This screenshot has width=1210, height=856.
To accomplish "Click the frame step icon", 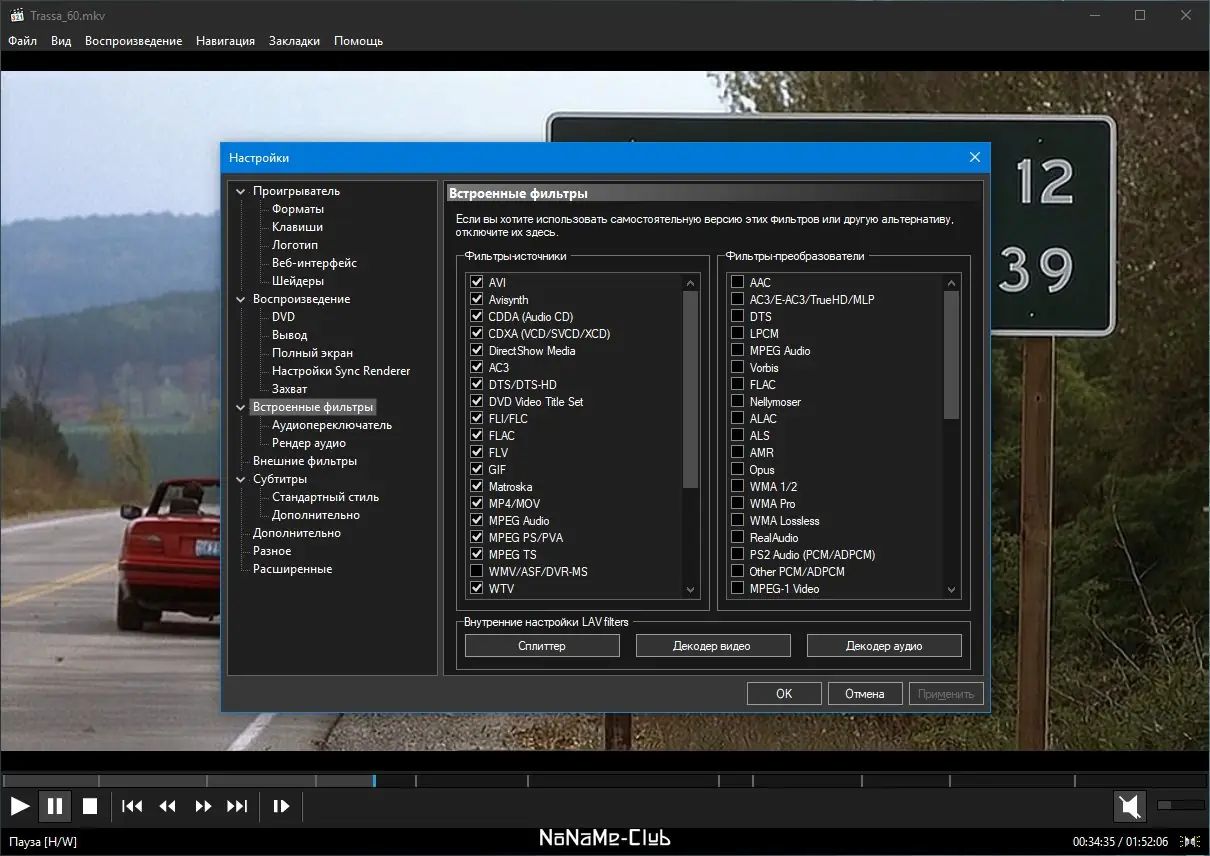I will point(281,806).
